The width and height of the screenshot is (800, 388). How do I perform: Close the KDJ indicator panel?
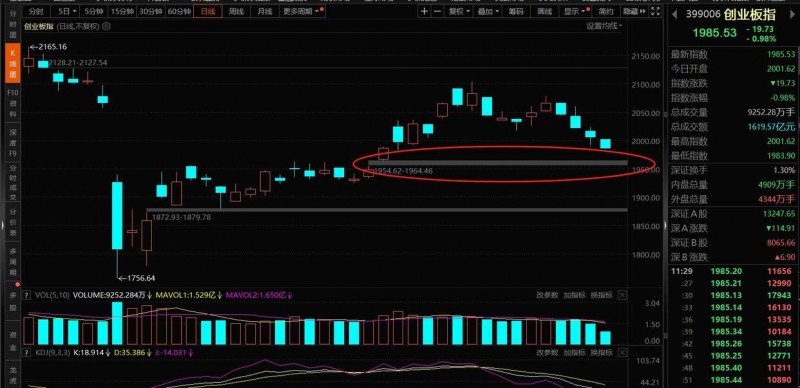point(622,353)
